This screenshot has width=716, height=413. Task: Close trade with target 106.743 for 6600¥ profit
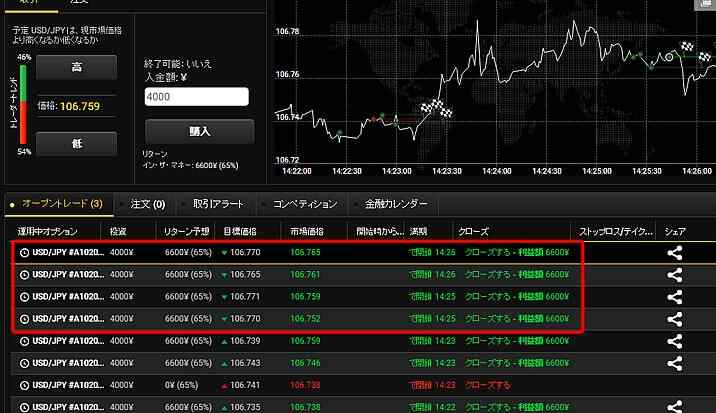click(x=516, y=363)
